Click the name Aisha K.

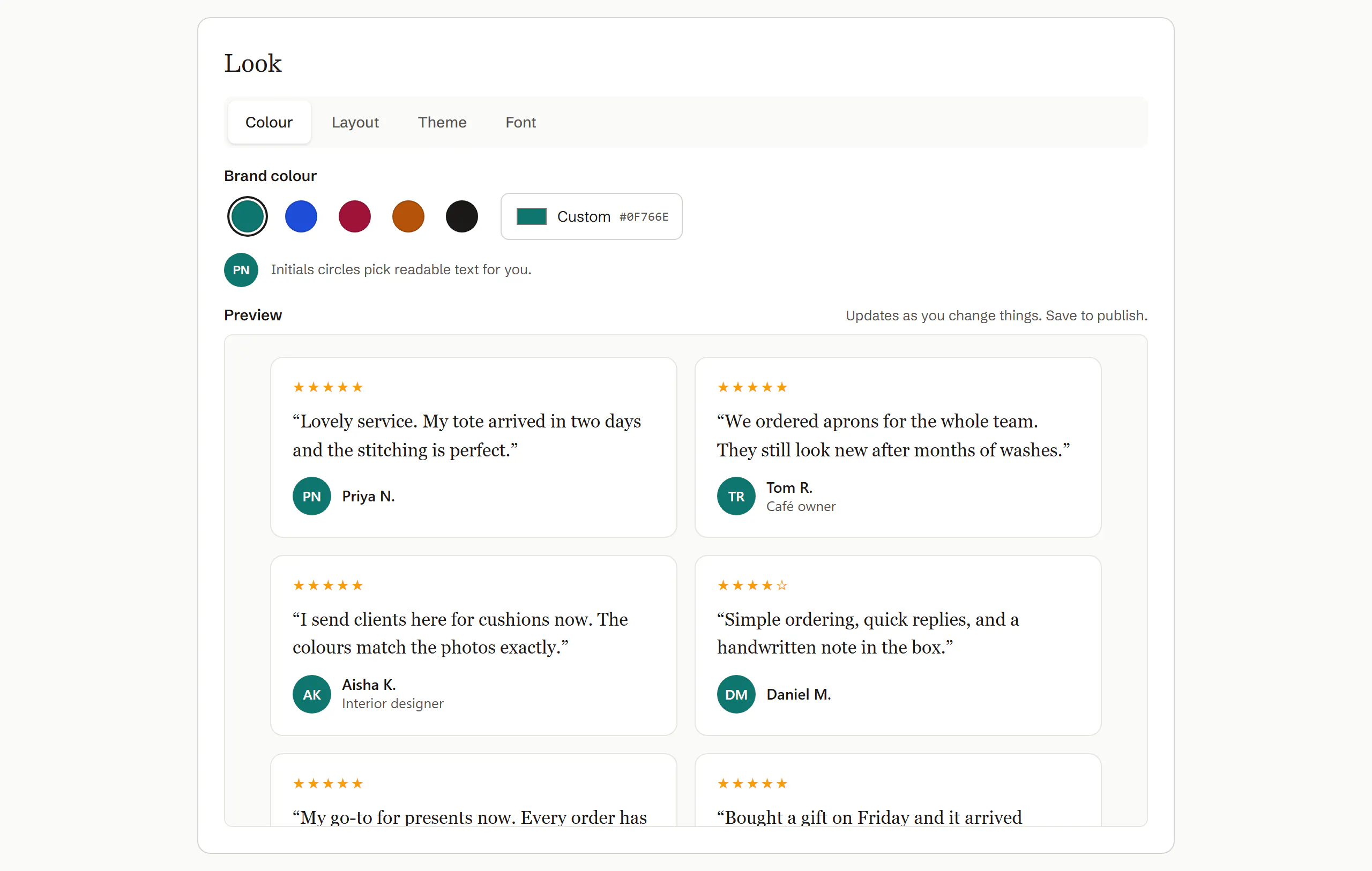point(369,685)
